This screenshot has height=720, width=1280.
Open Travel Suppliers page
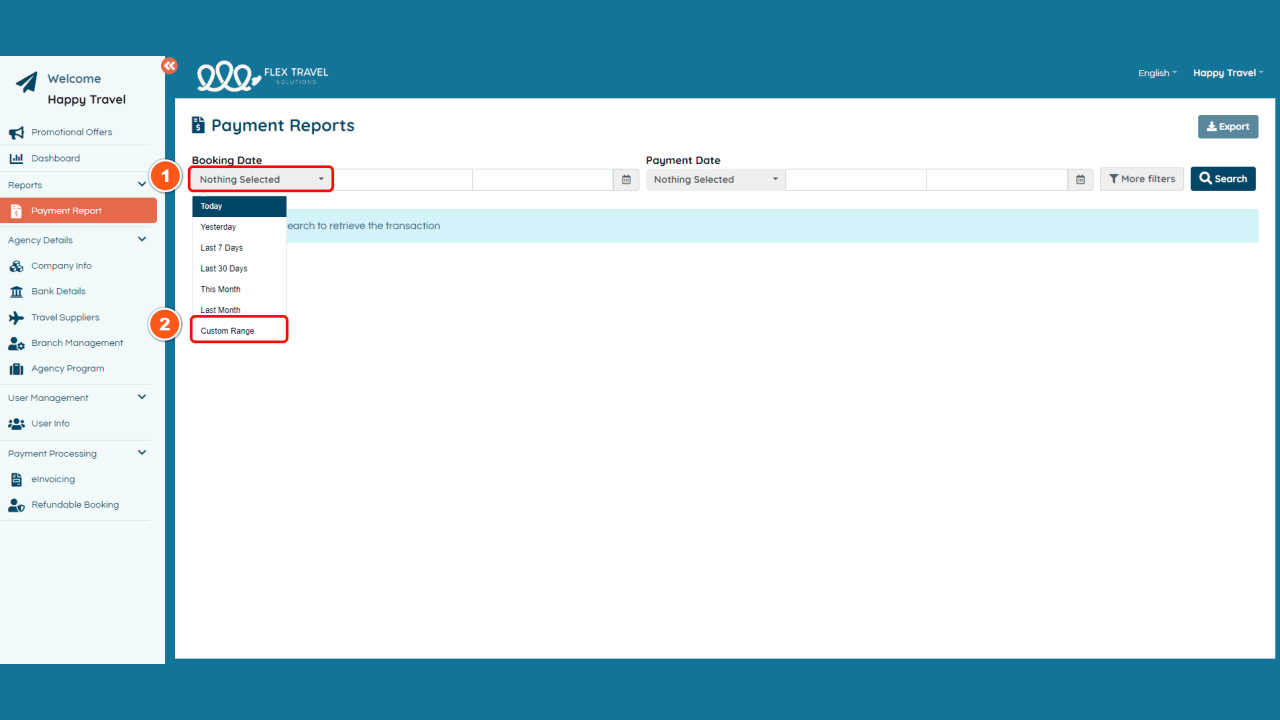click(65, 318)
